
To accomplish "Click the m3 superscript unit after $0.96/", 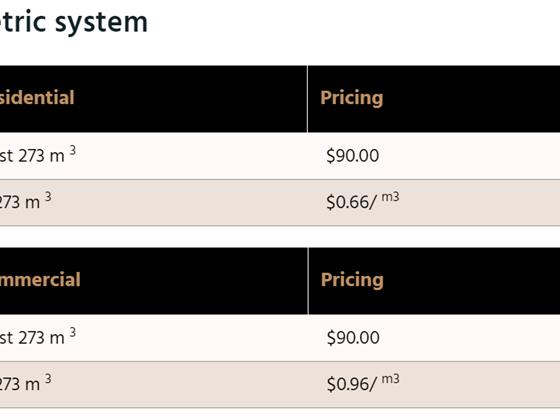I will point(390,379).
